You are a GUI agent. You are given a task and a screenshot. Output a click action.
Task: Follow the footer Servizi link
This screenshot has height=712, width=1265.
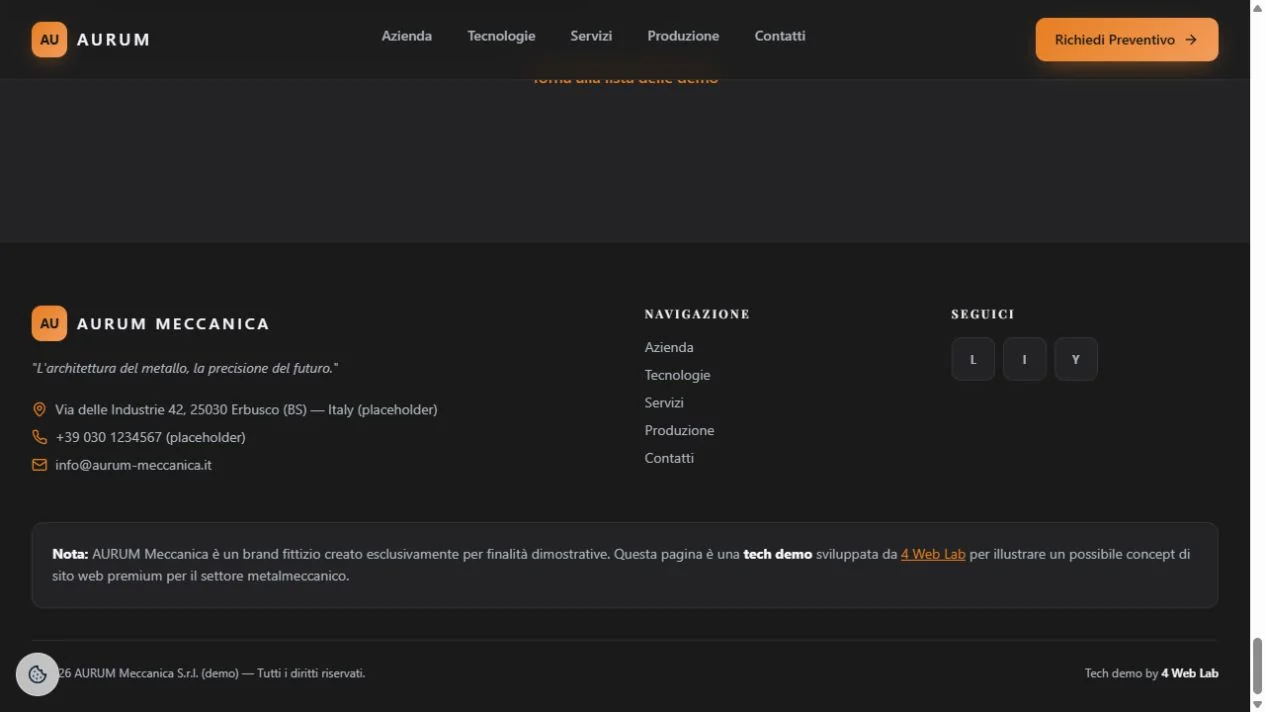[x=664, y=403]
